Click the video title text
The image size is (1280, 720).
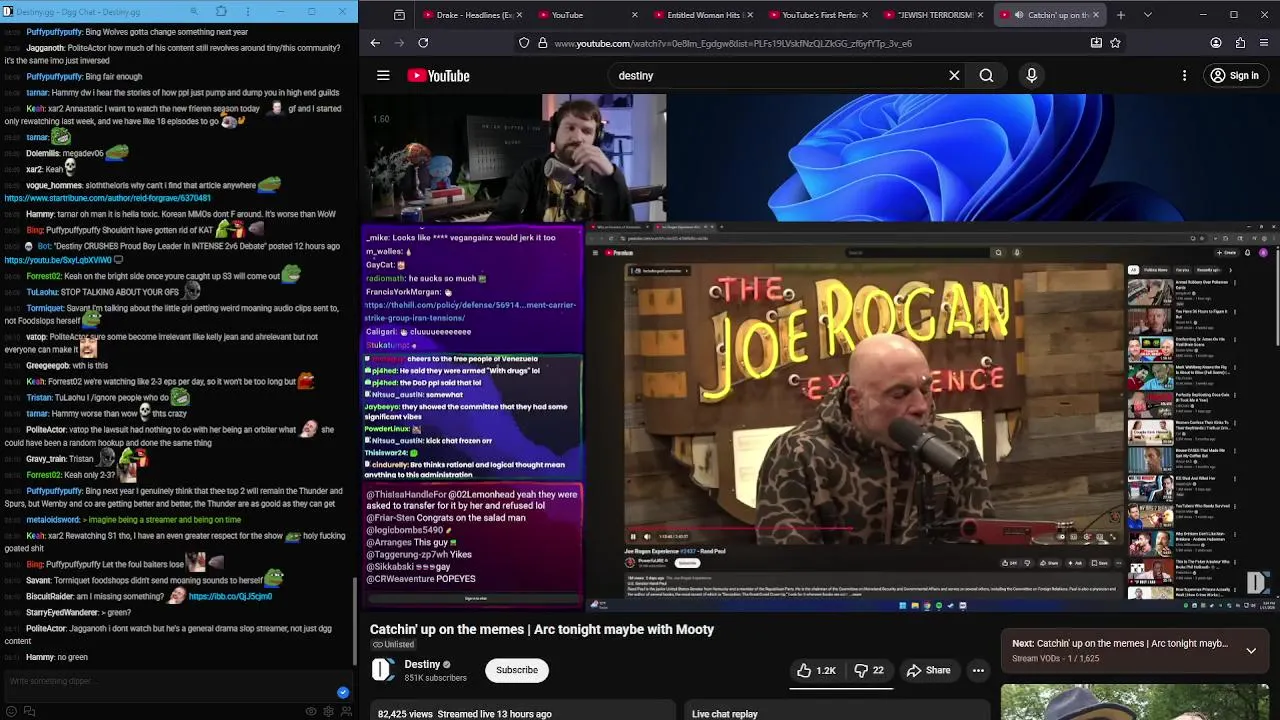coord(542,629)
